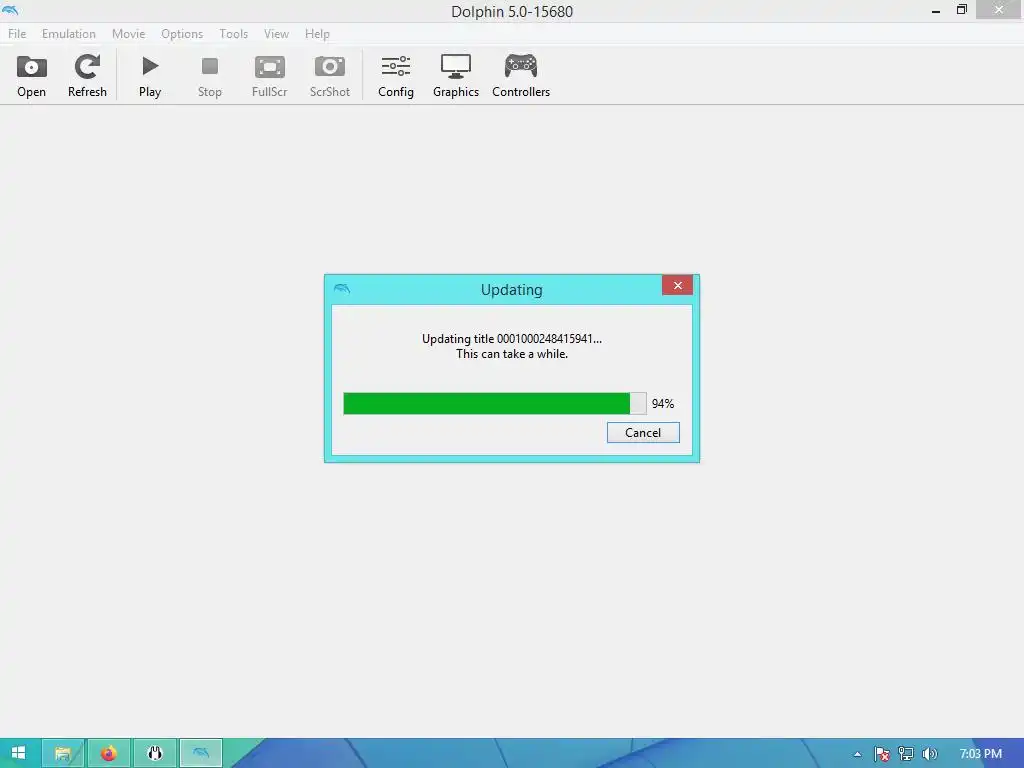Open Controllers settings from the toolbar

pyautogui.click(x=520, y=76)
